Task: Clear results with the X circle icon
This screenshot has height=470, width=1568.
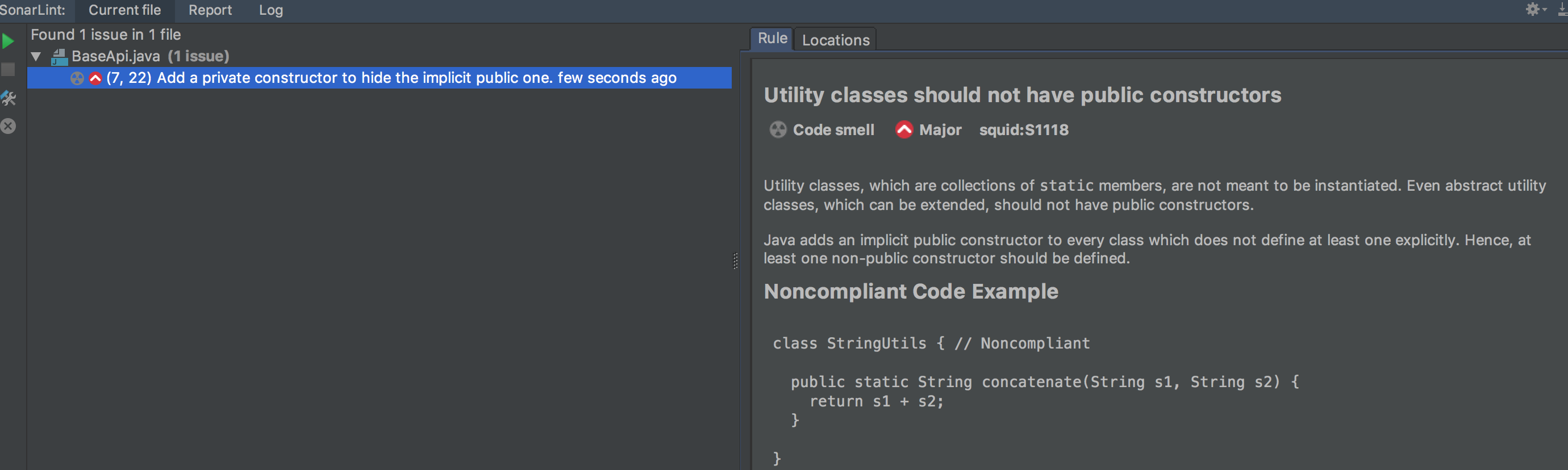Action: click(8, 127)
